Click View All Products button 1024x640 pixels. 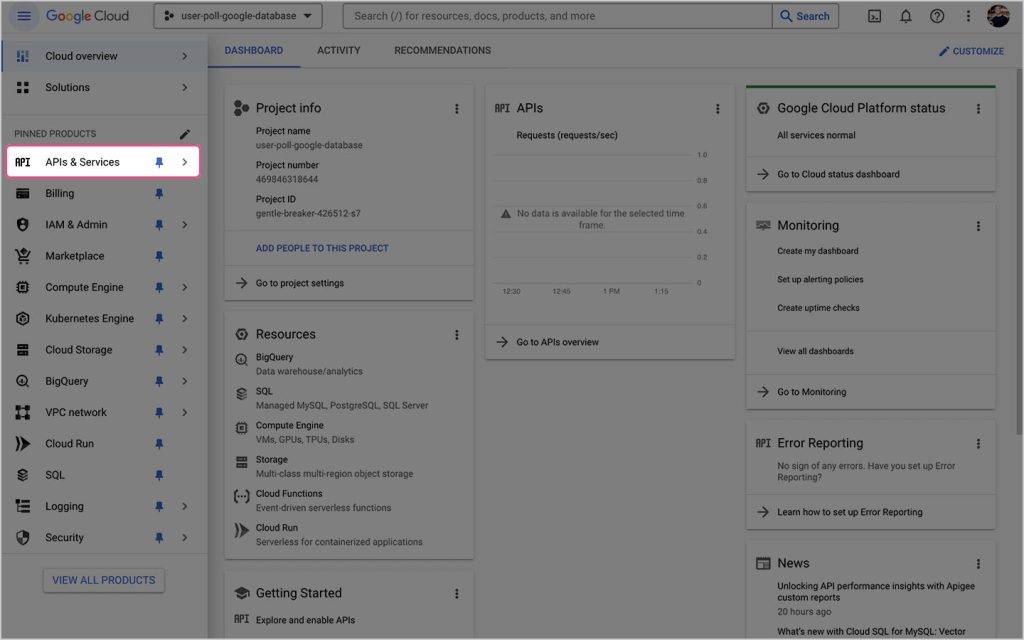[x=104, y=580]
